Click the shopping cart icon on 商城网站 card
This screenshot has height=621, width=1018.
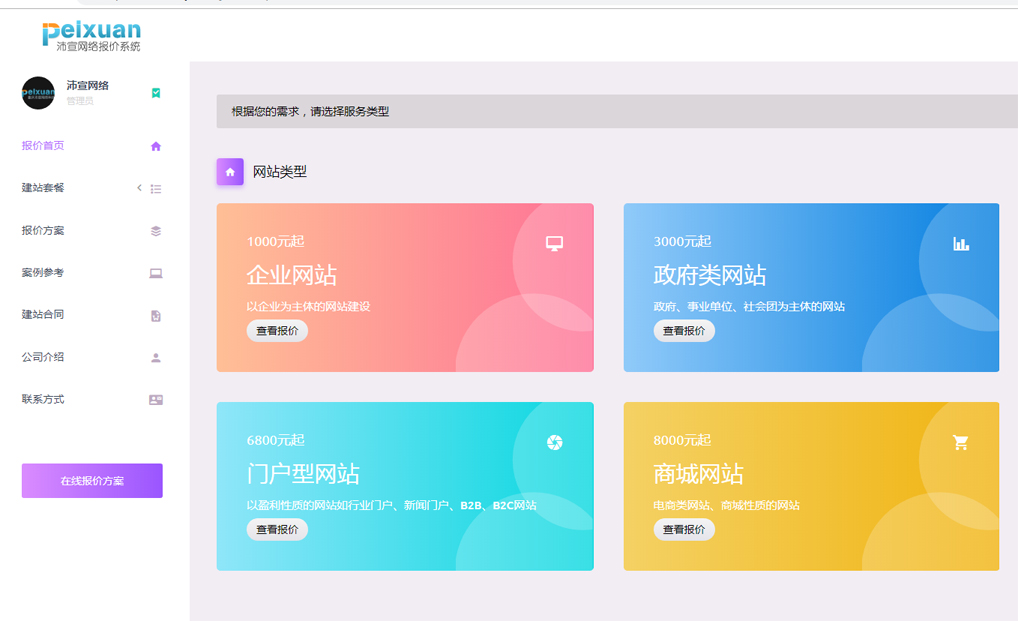pos(961,441)
